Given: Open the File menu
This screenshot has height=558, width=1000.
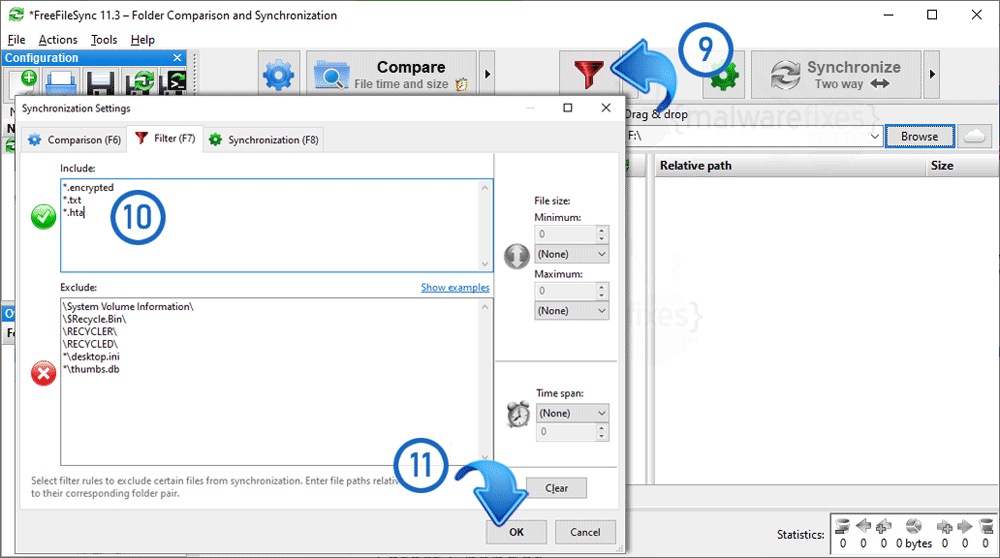Looking at the screenshot, I should pyautogui.click(x=17, y=40).
